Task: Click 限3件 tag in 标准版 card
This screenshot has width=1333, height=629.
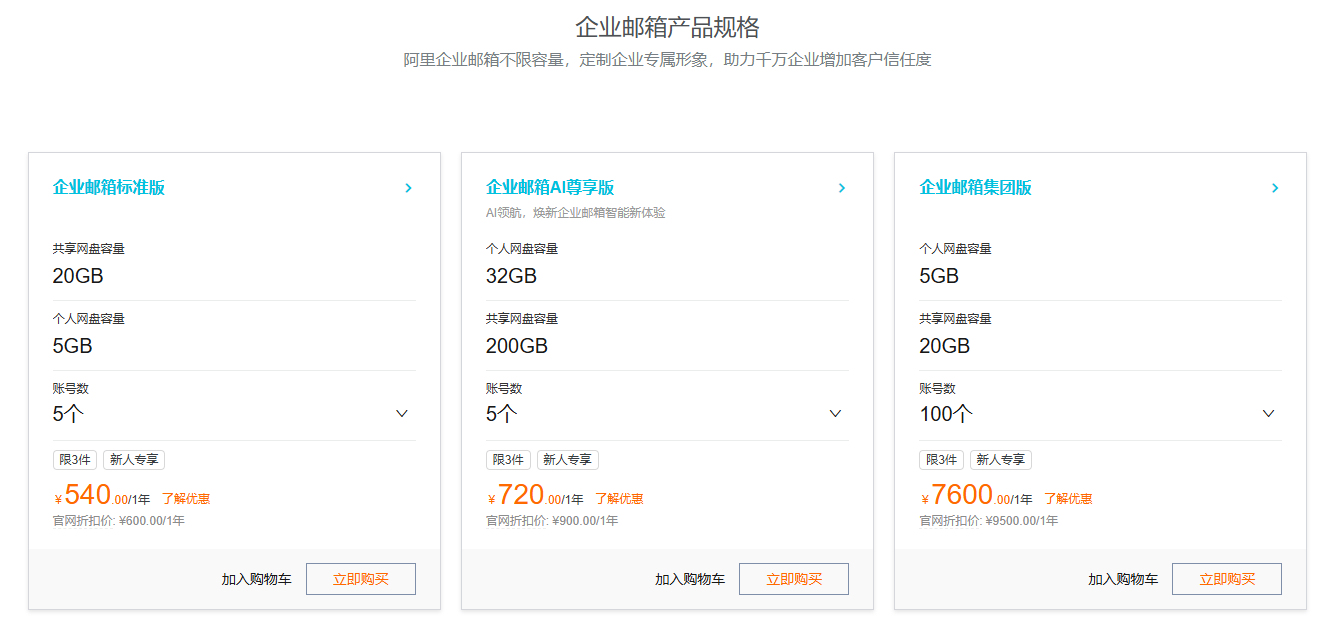Action: tap(75, 460)
